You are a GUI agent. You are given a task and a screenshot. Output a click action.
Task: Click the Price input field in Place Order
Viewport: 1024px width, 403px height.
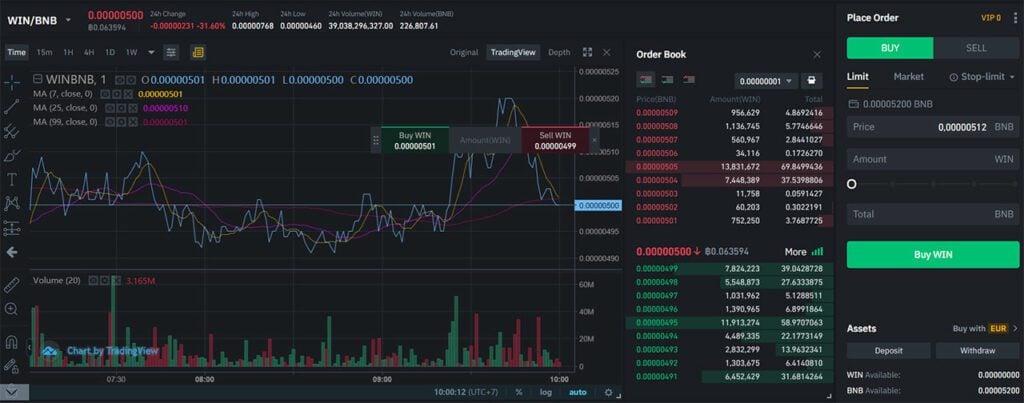point(933,127)
